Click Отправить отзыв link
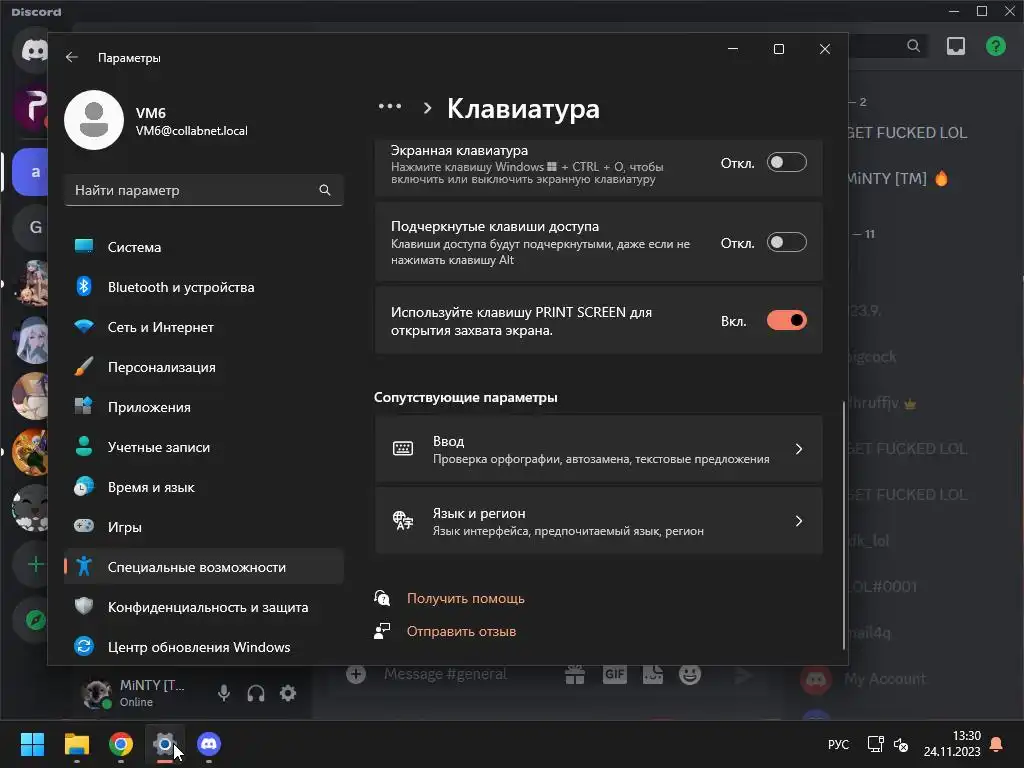This screenshot has height=768, width=1024. 461,632
